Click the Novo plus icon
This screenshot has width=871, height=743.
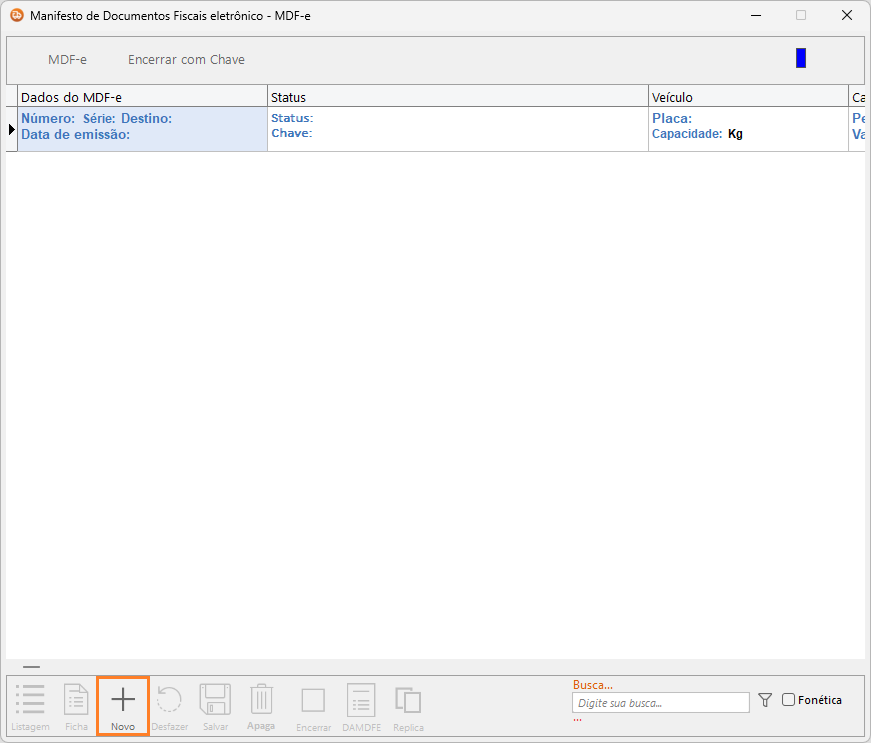123,700
